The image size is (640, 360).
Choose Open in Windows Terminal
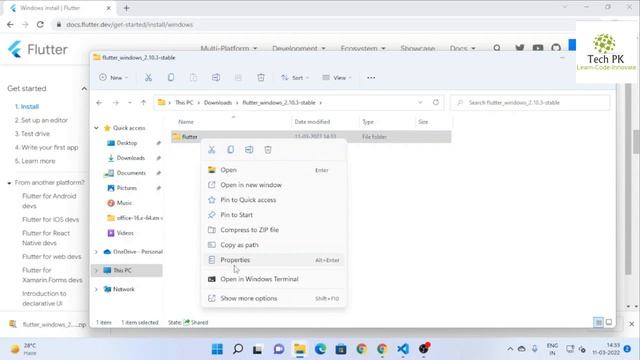273,279
